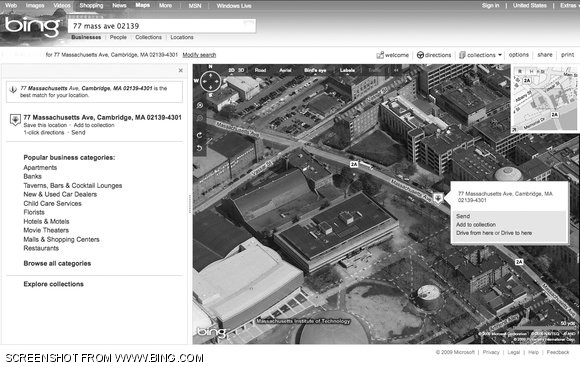
Task: Open the Hotels & Motels category
Action: (46, 221)
